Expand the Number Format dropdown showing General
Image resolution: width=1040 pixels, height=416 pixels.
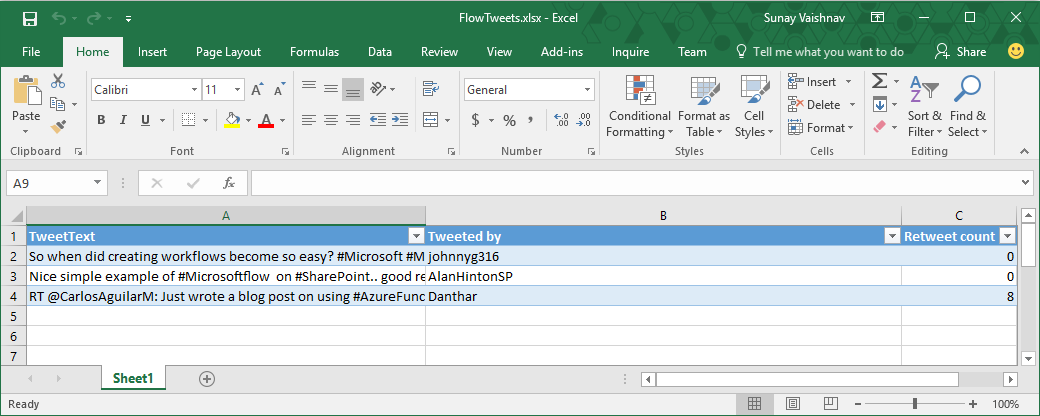click(x=588, y=90)
